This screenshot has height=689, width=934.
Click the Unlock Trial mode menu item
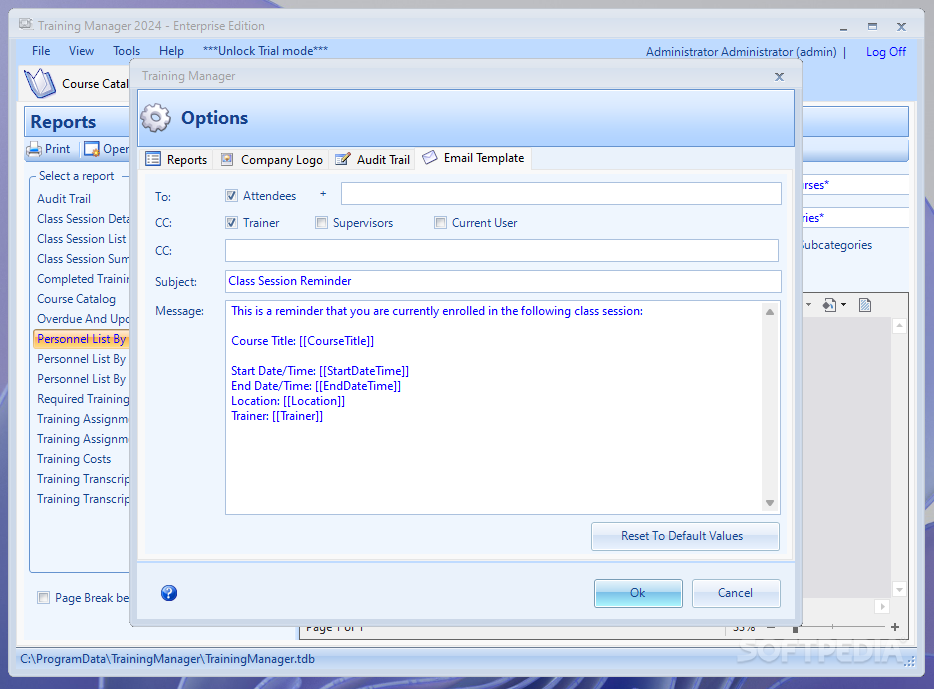[x=265, y=51]
